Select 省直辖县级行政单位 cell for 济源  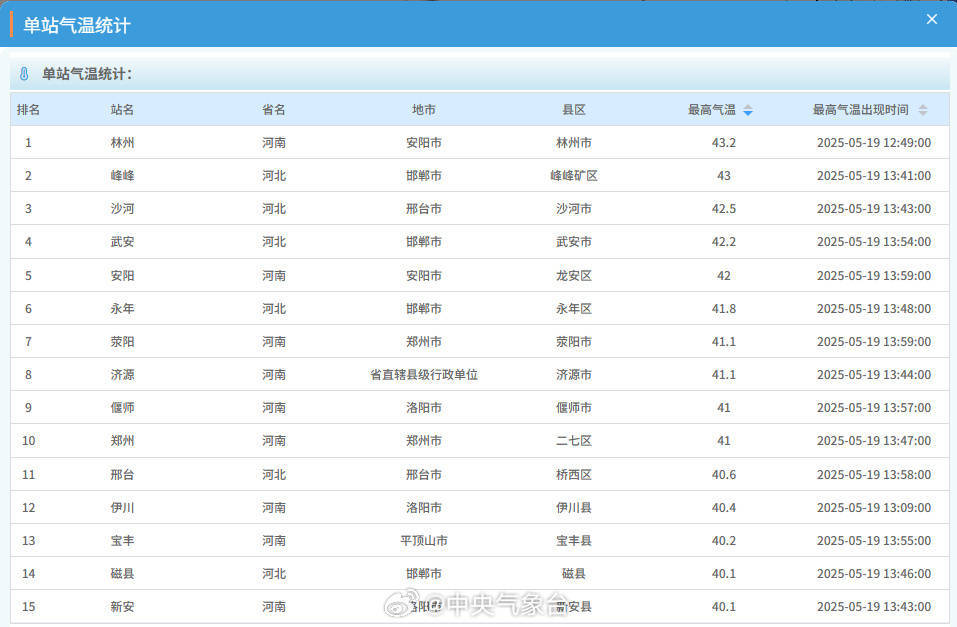[x=424, y=375]
